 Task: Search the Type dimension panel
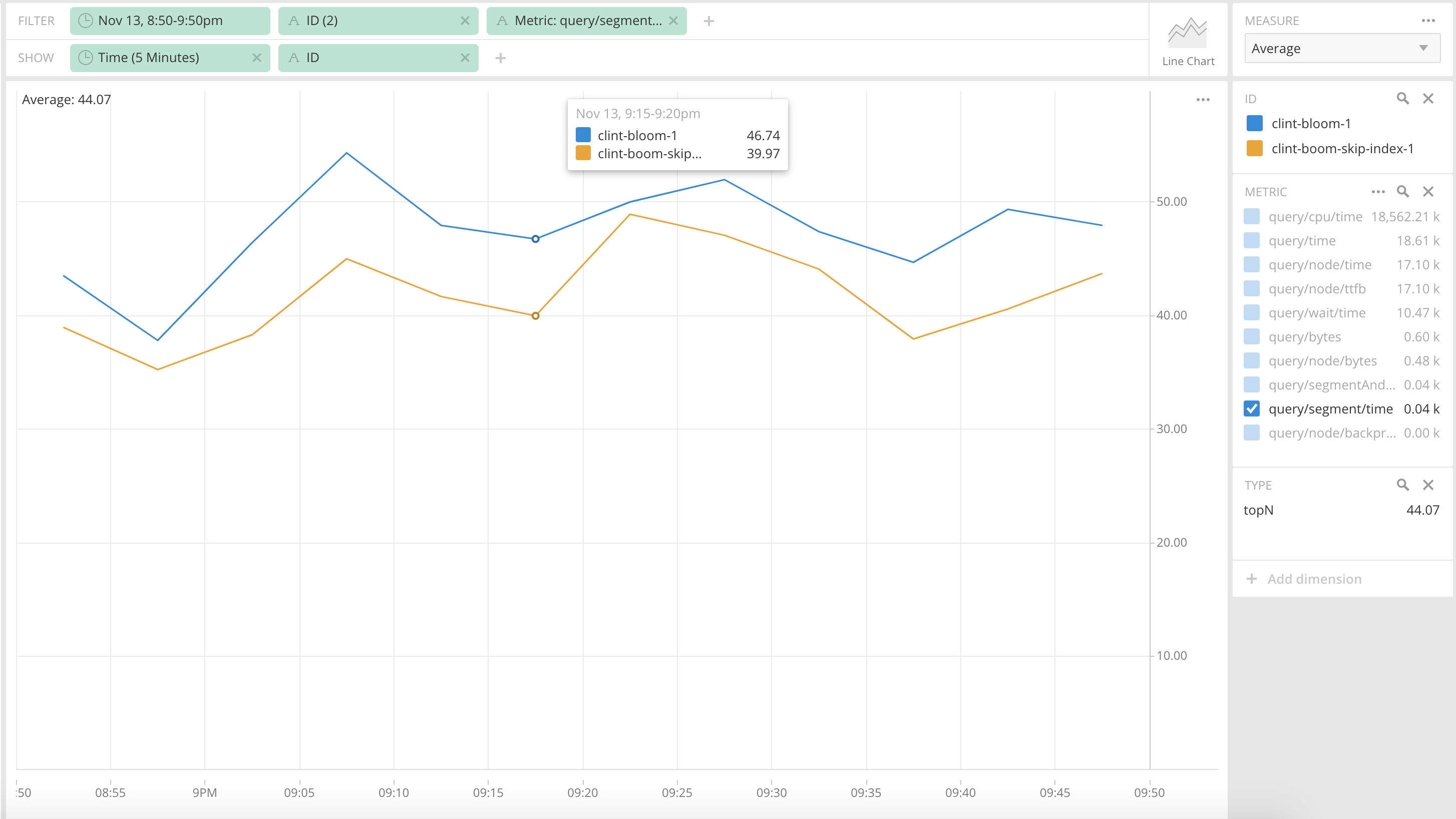(x=1402, y=485)
